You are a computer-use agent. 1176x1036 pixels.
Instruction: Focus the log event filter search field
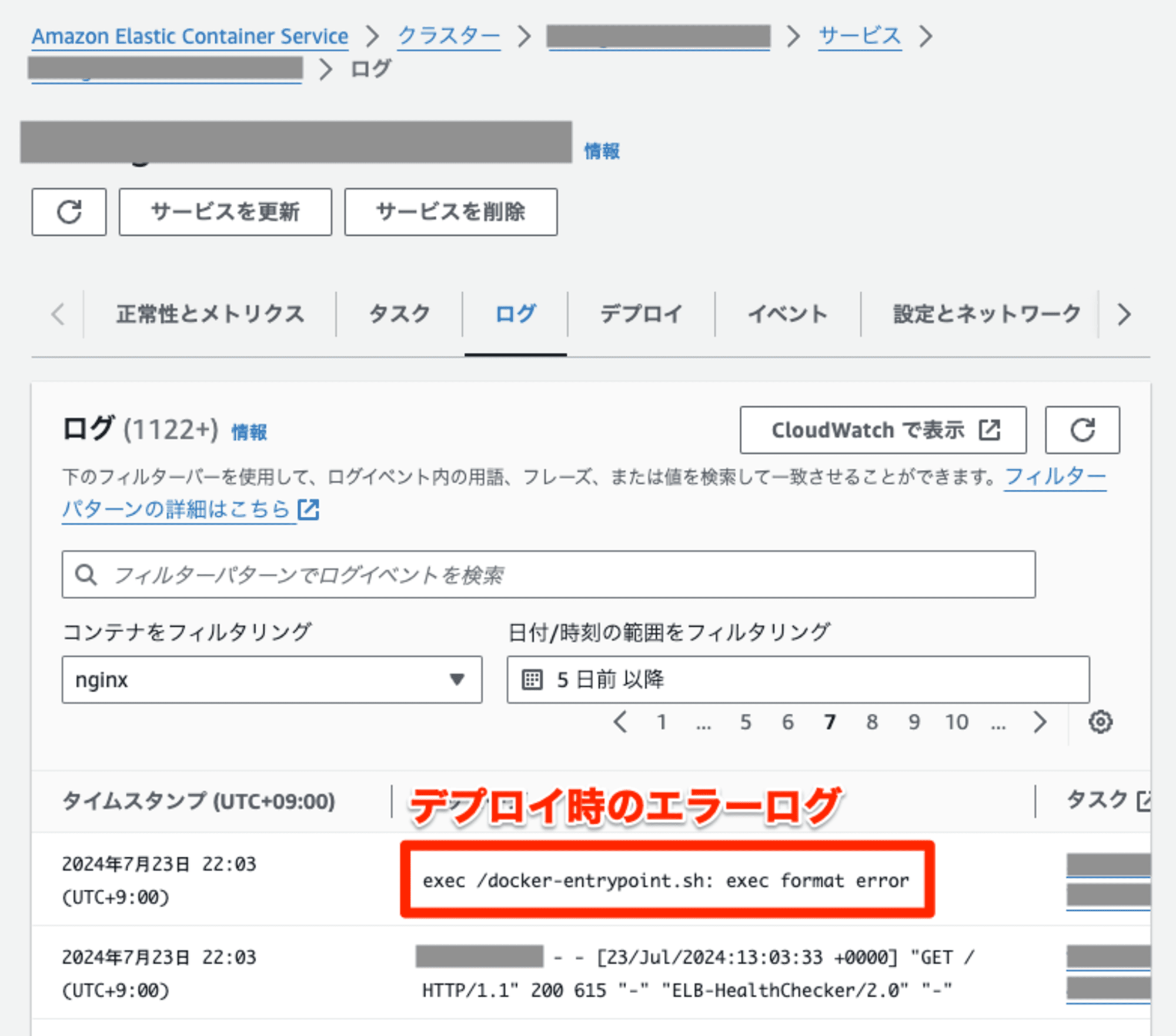point(549,574)
